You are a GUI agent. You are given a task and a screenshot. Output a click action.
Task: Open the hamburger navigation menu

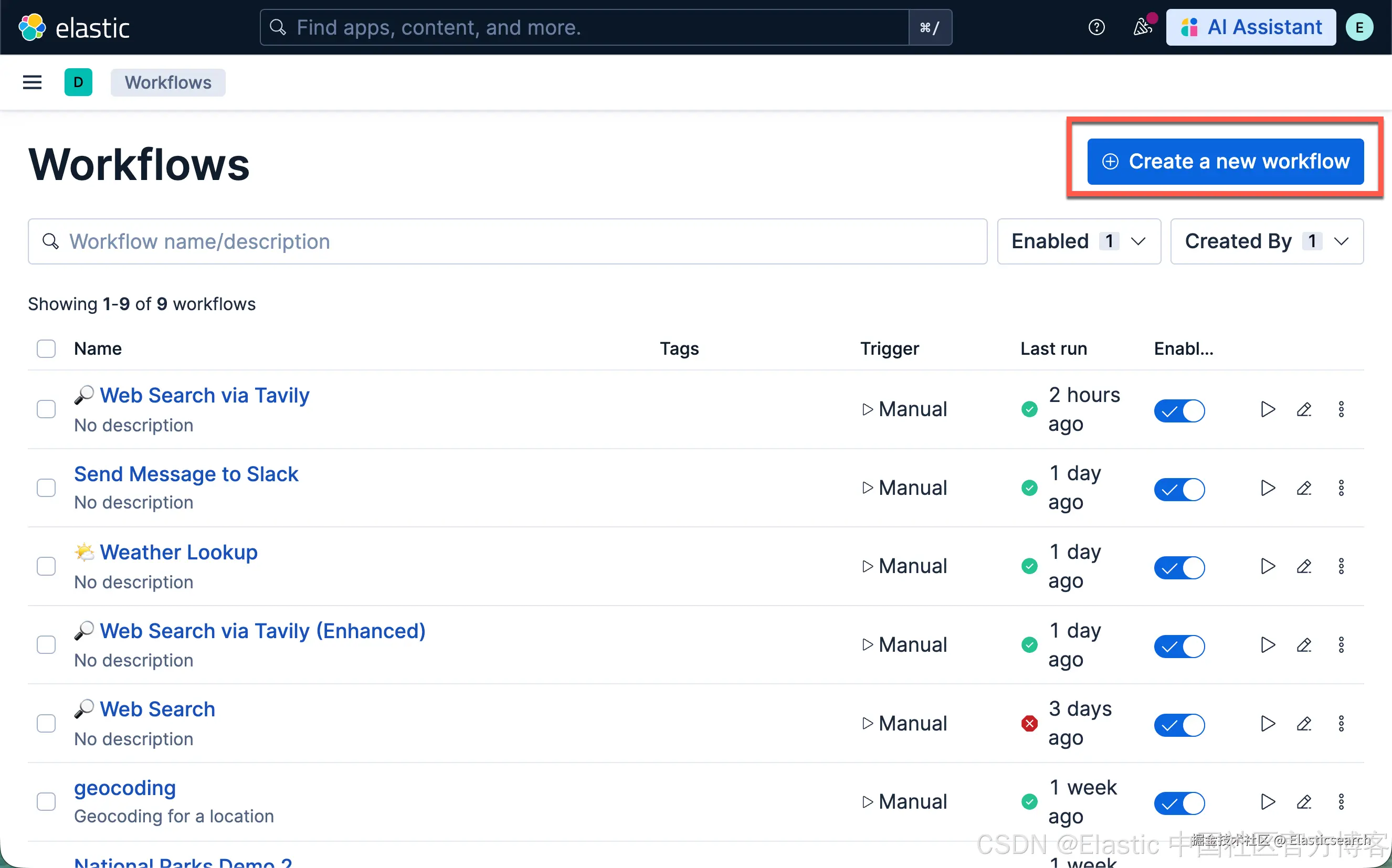coord(32,83)
